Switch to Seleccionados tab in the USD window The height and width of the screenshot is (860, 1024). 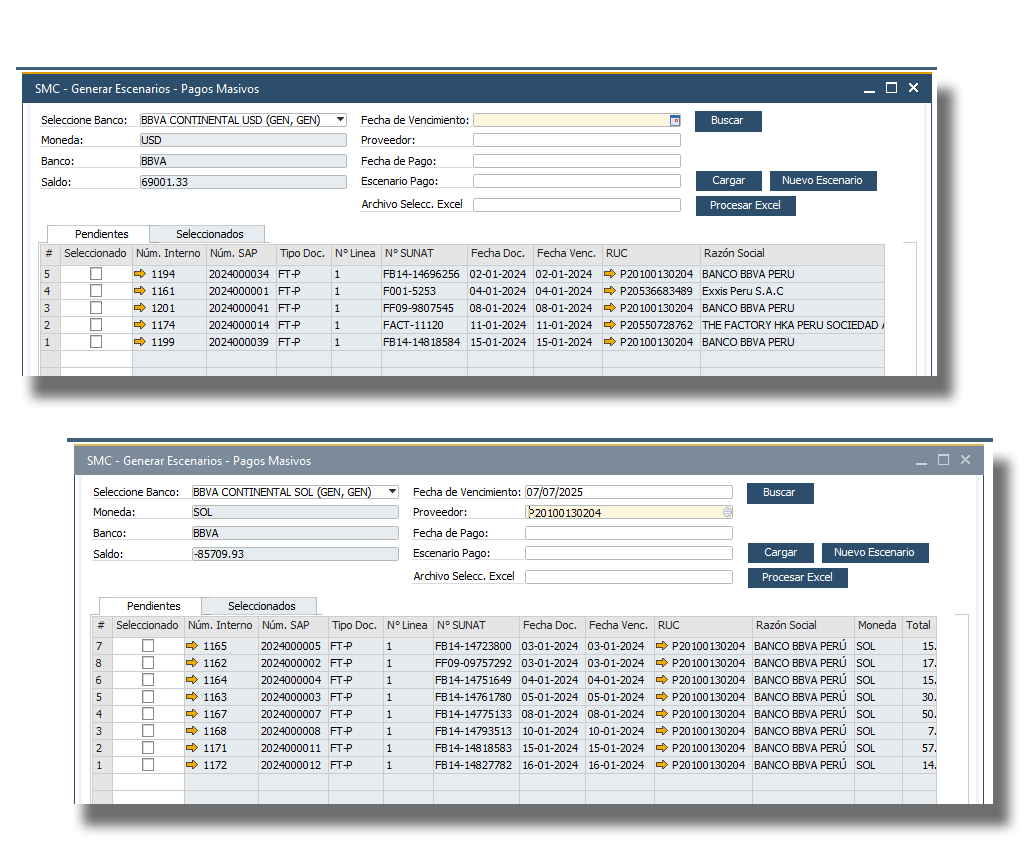pyautogui.click(x=209, y=234)
